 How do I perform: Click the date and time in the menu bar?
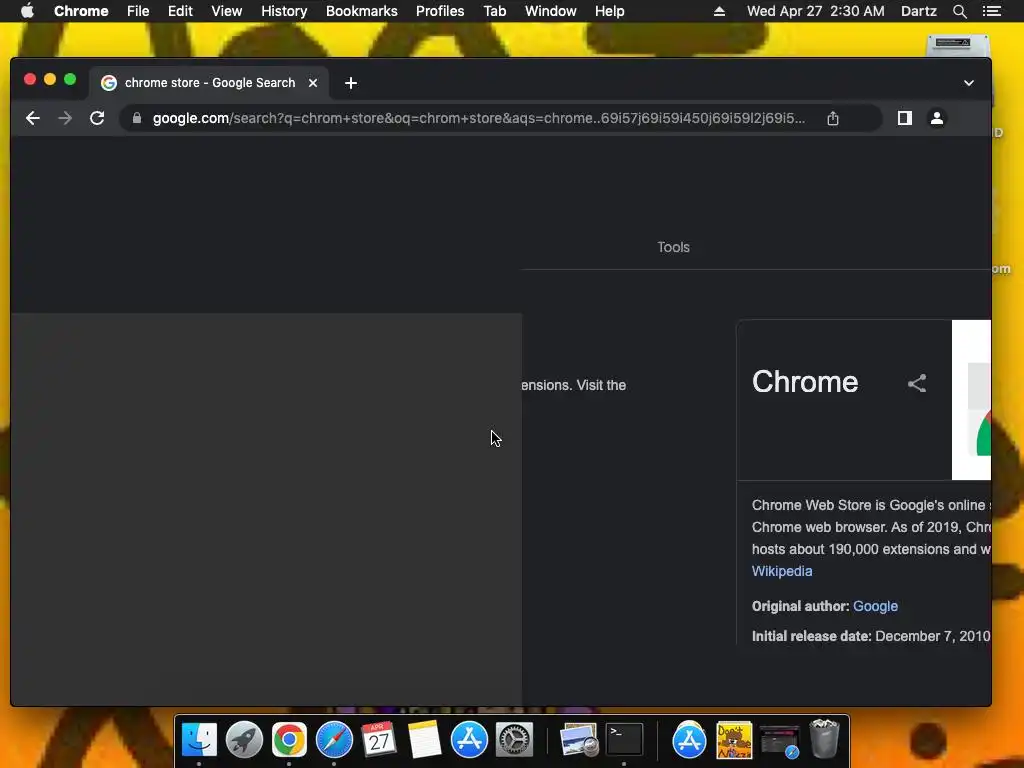(816, 11)
